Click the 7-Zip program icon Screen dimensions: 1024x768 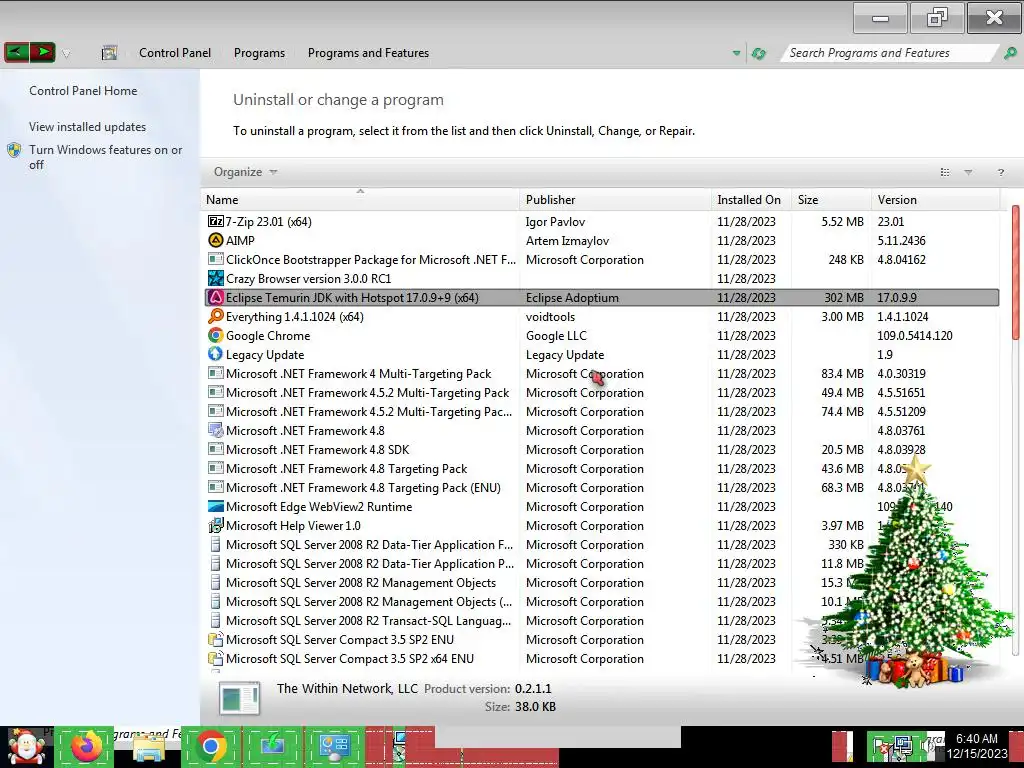pos(216,221)
